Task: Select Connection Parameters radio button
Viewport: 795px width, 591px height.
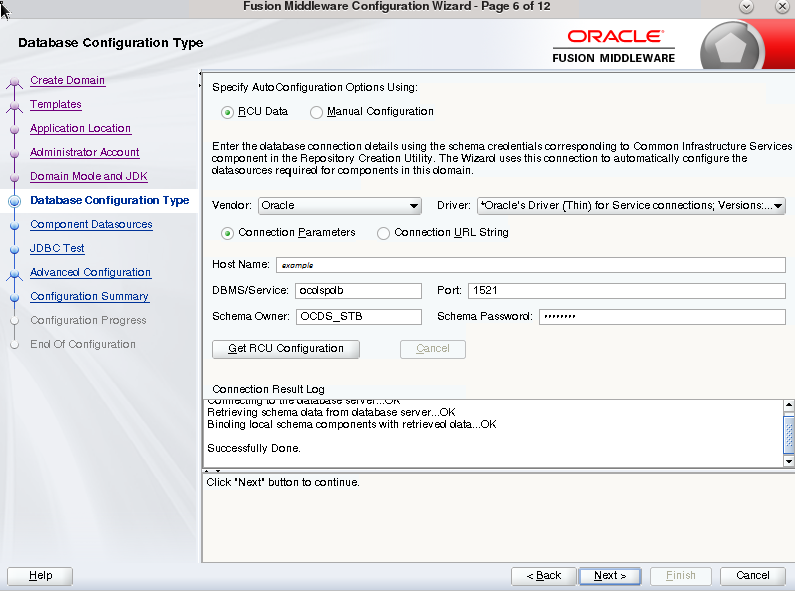Action: point(227,233)
